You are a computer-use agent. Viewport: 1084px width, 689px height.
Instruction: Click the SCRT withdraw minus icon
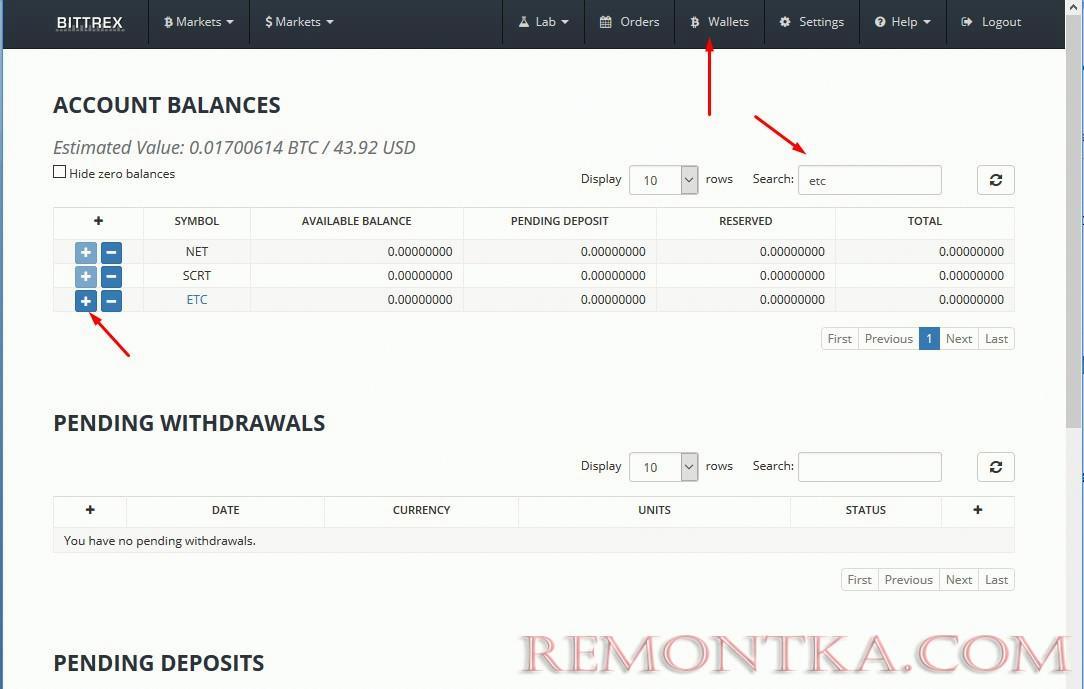click(112, 276)
